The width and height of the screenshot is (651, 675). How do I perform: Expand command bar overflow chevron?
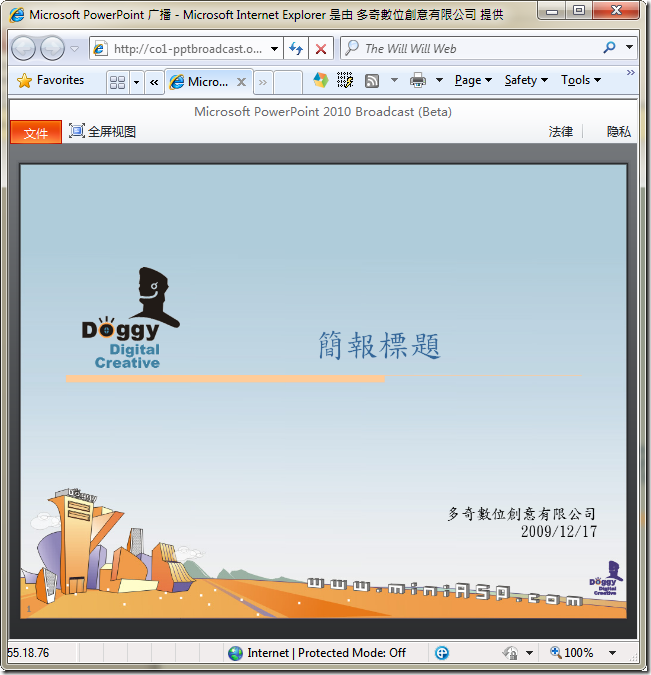coord(630,72)
